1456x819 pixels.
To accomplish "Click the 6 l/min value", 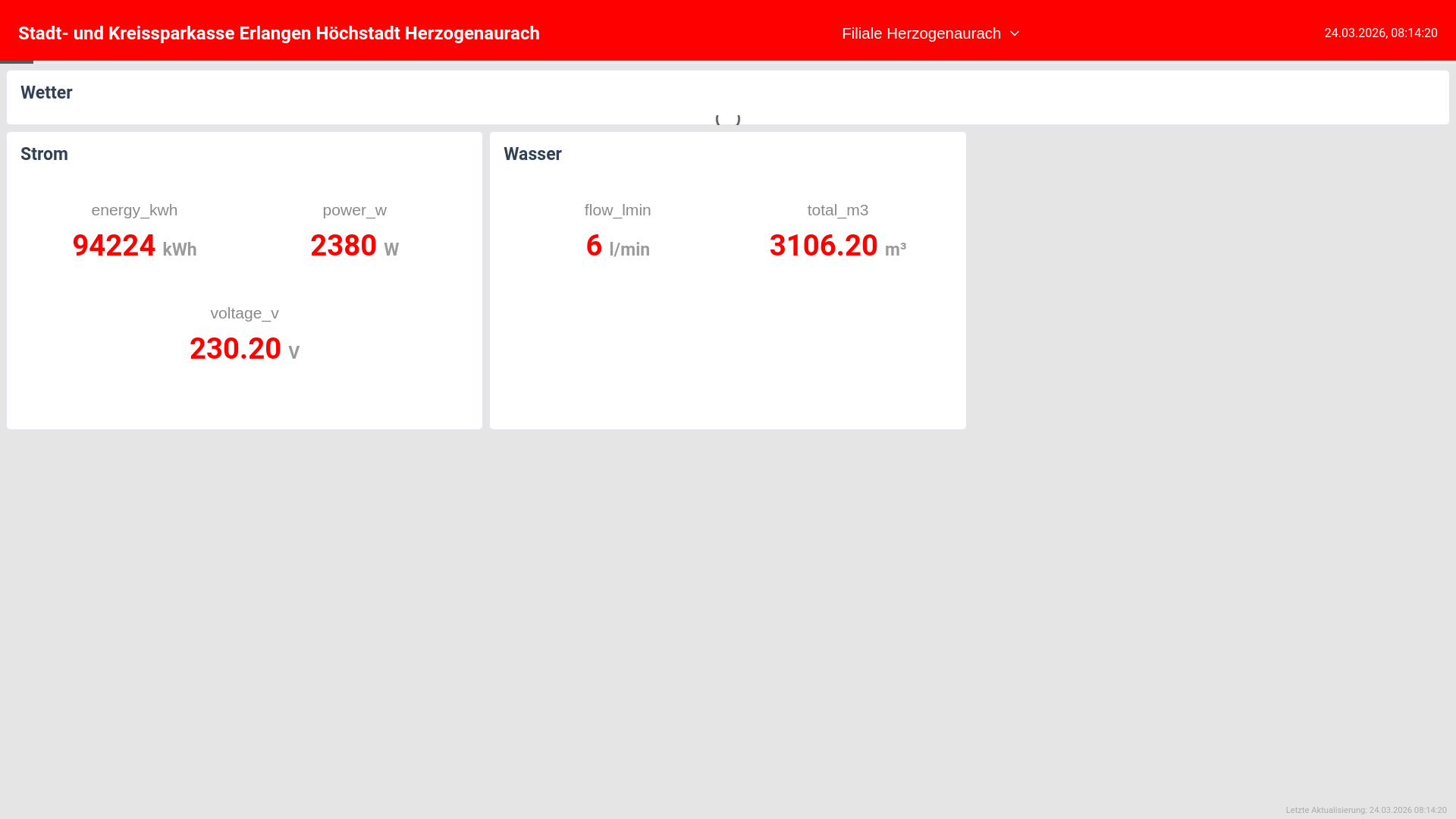I will click(x=617, y=246).
